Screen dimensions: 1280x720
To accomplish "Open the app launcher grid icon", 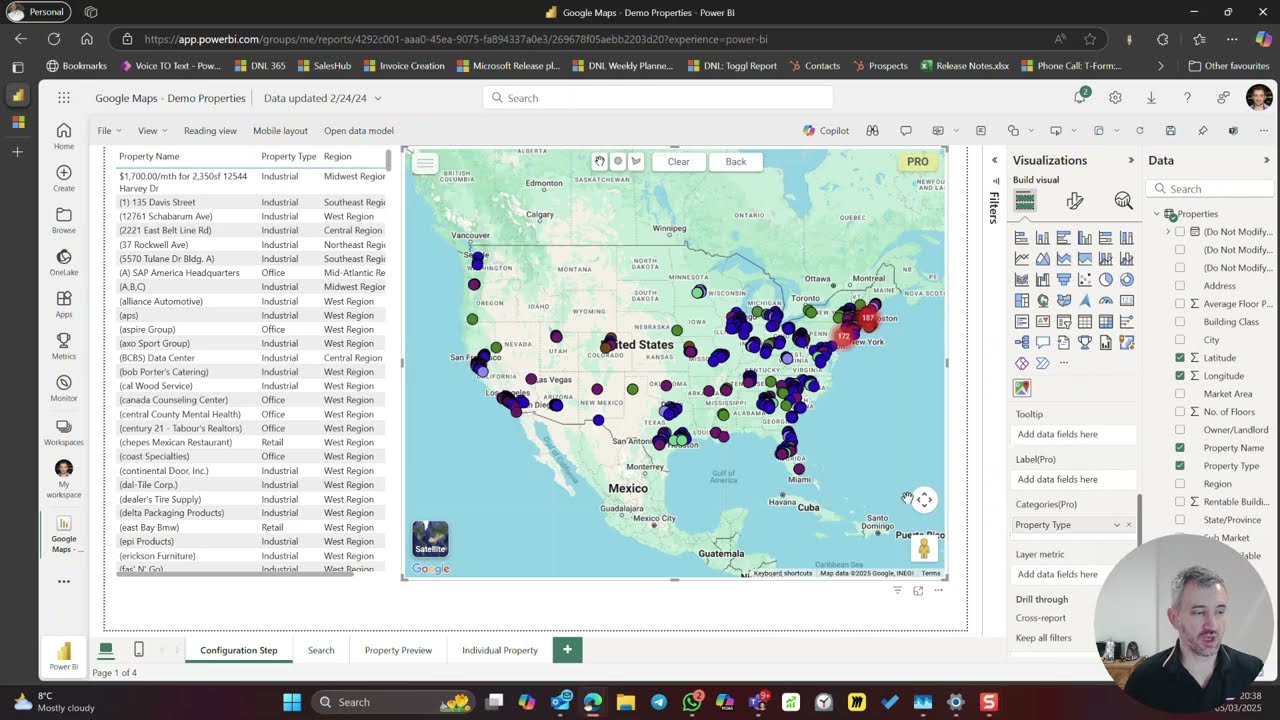I will pos(64,98).
